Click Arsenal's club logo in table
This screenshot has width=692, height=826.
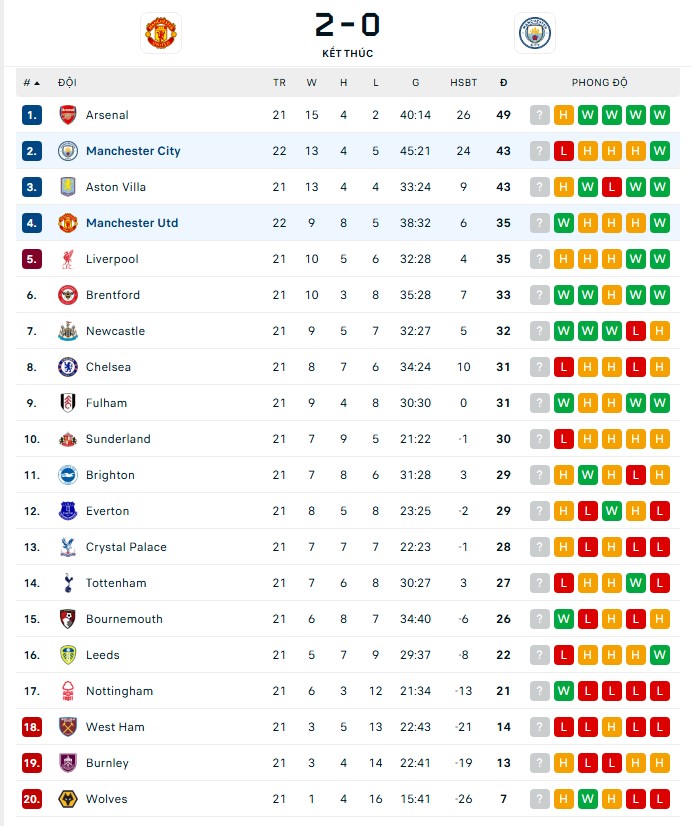68,115
